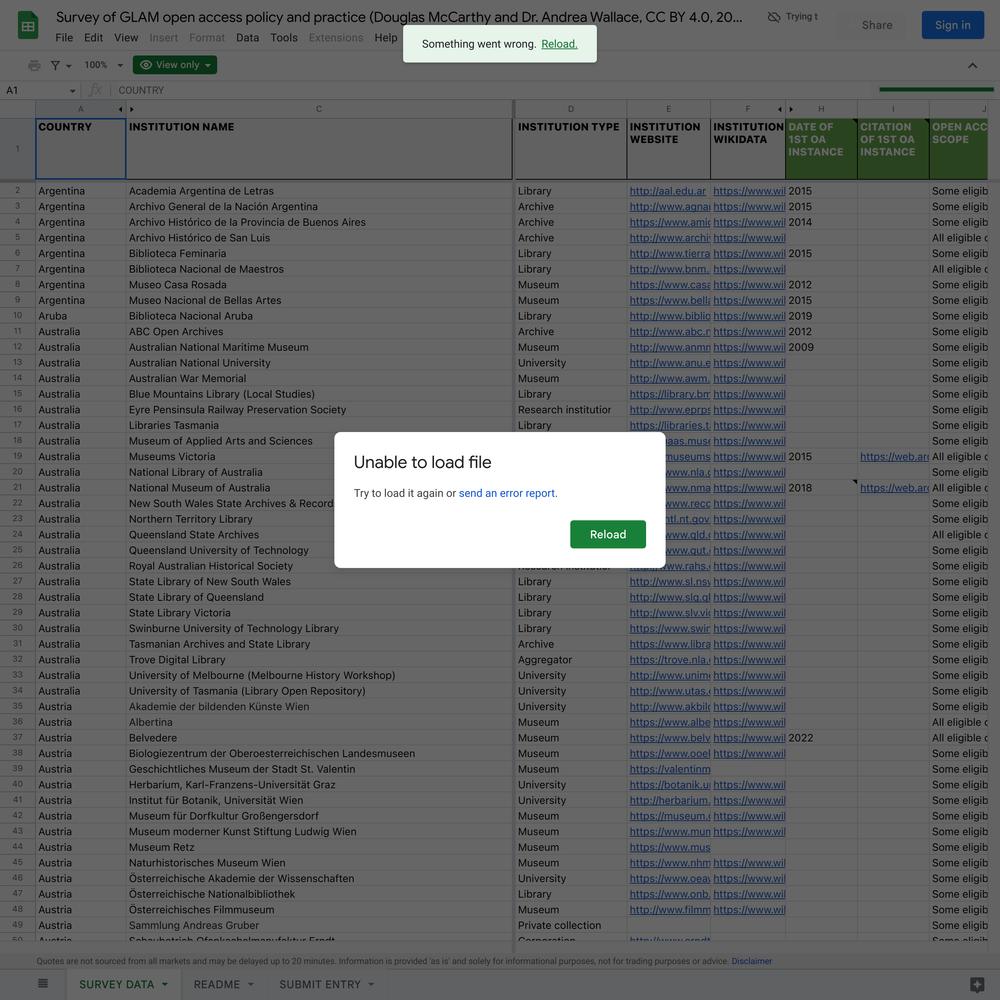The image size is (1000, 1000).
Task: Click the Share button
Action: point(877,25)
